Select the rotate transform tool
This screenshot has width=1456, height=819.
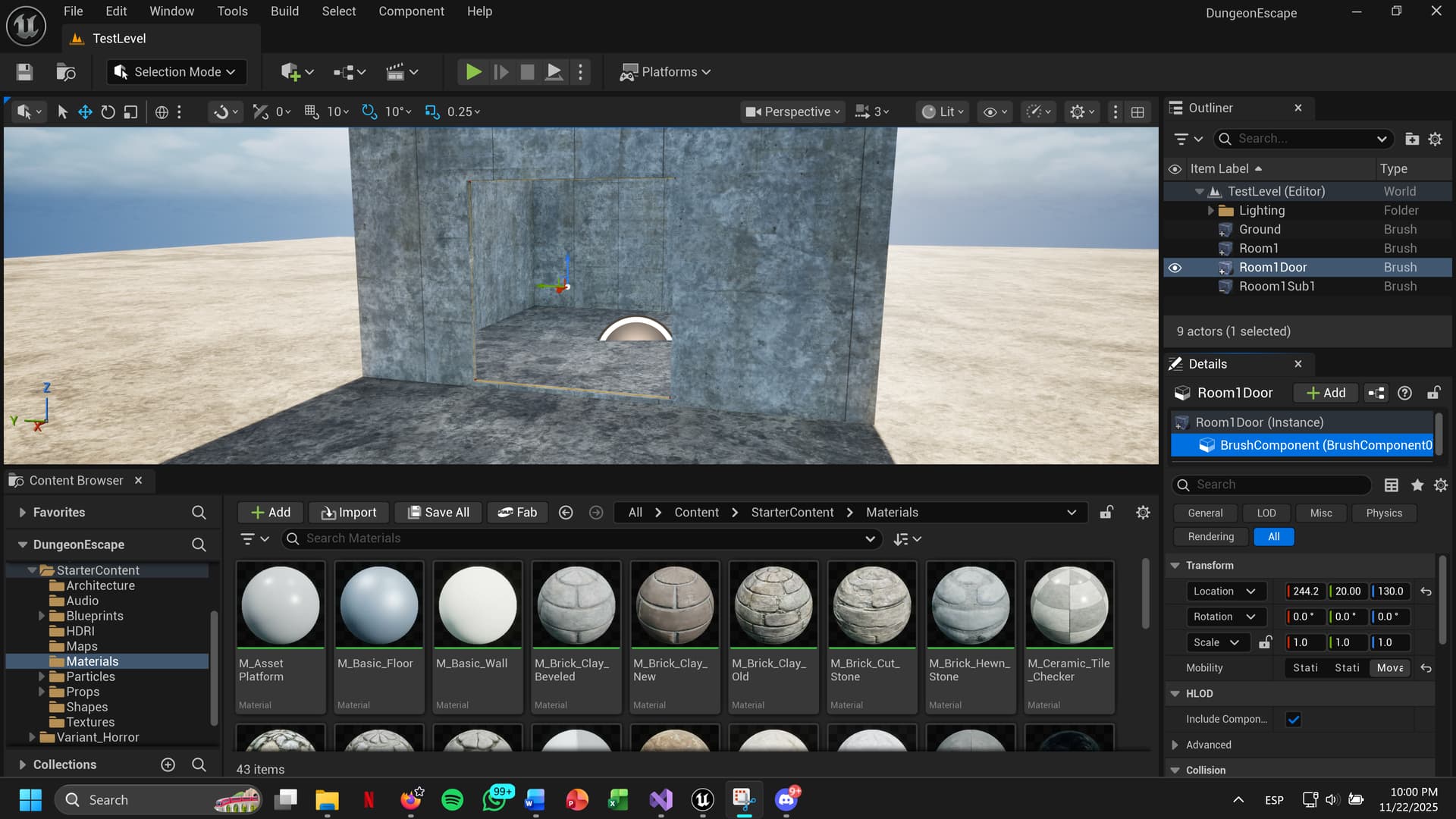click(108, 112)
